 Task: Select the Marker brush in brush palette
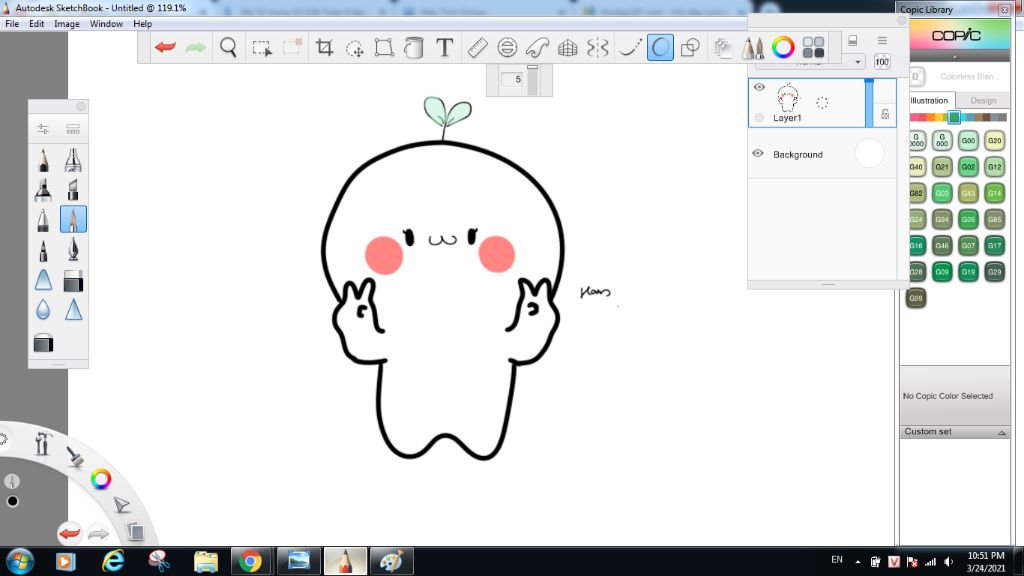pos(43,190)
